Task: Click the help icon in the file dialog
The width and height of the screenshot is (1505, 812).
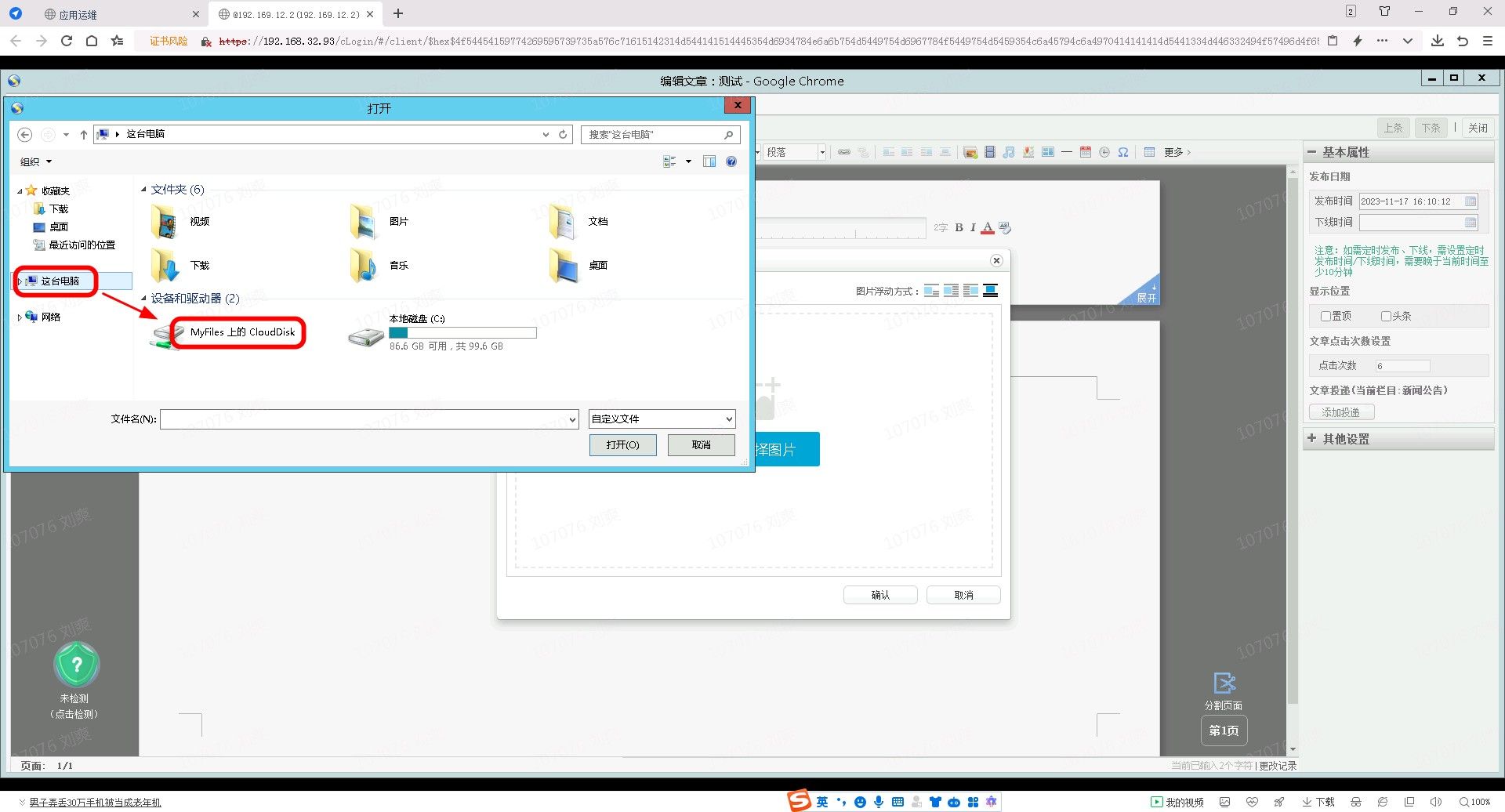Action: point(731,161)
